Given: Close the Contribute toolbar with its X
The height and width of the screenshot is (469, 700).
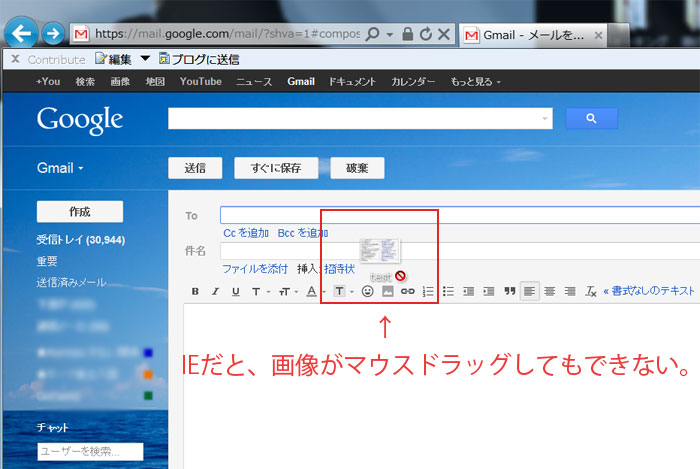Looking at the screenshot, I should (15, 59).
